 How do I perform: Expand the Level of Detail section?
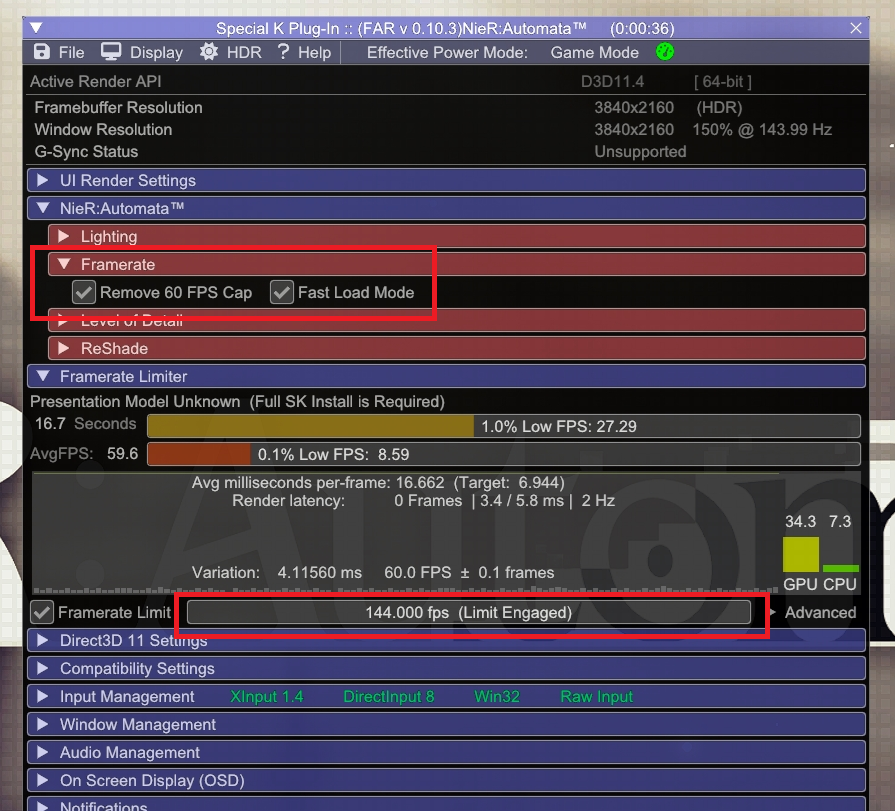pyautogui.click(x=457, y=320)
